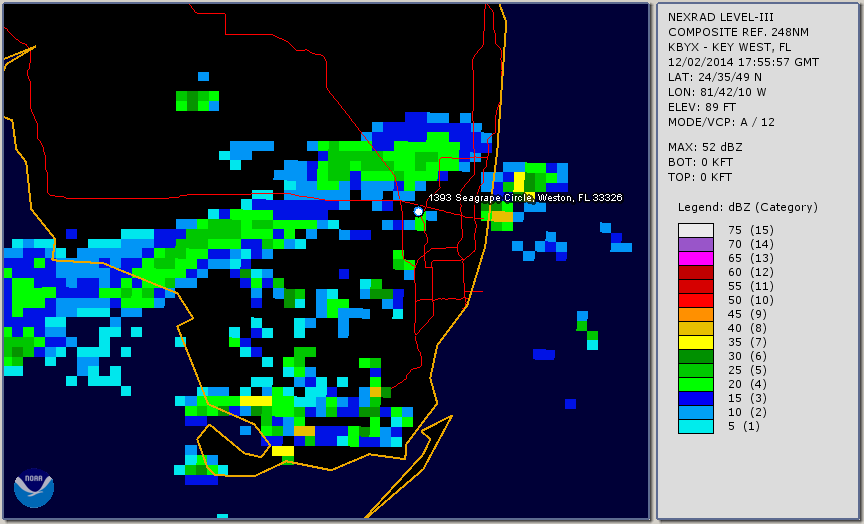Click the 25 (5) medium green legend swatch

pos(696,370)
